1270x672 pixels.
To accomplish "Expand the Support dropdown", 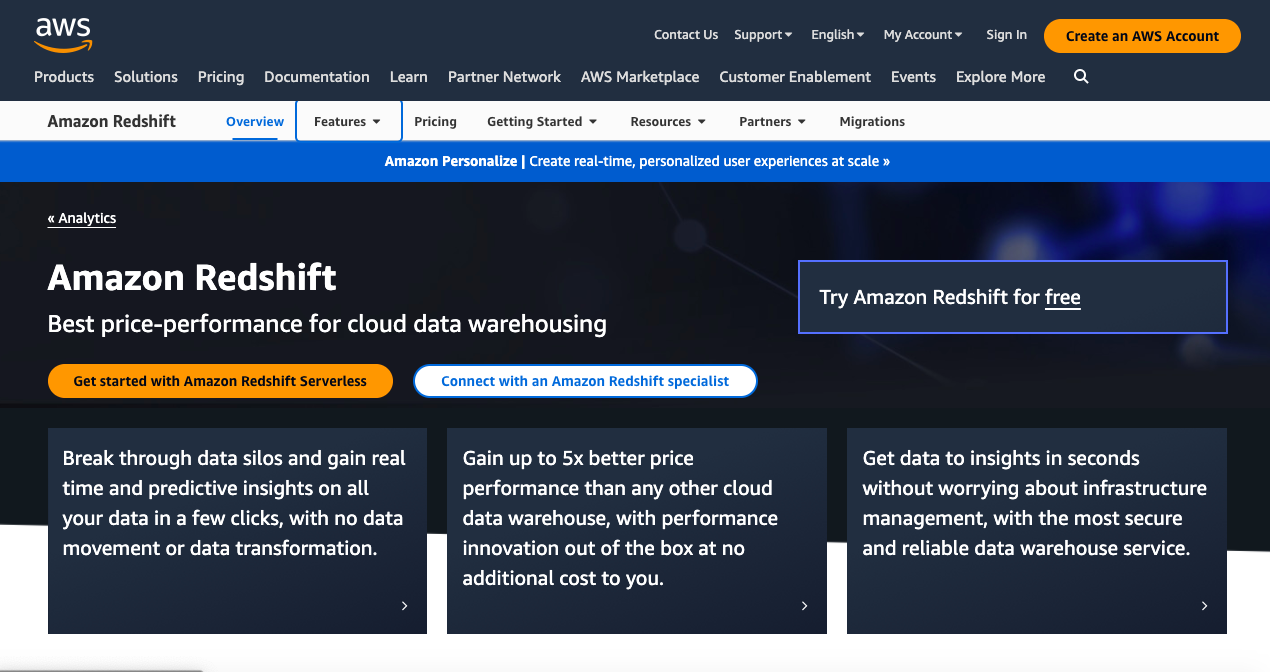I will [763, 35].
